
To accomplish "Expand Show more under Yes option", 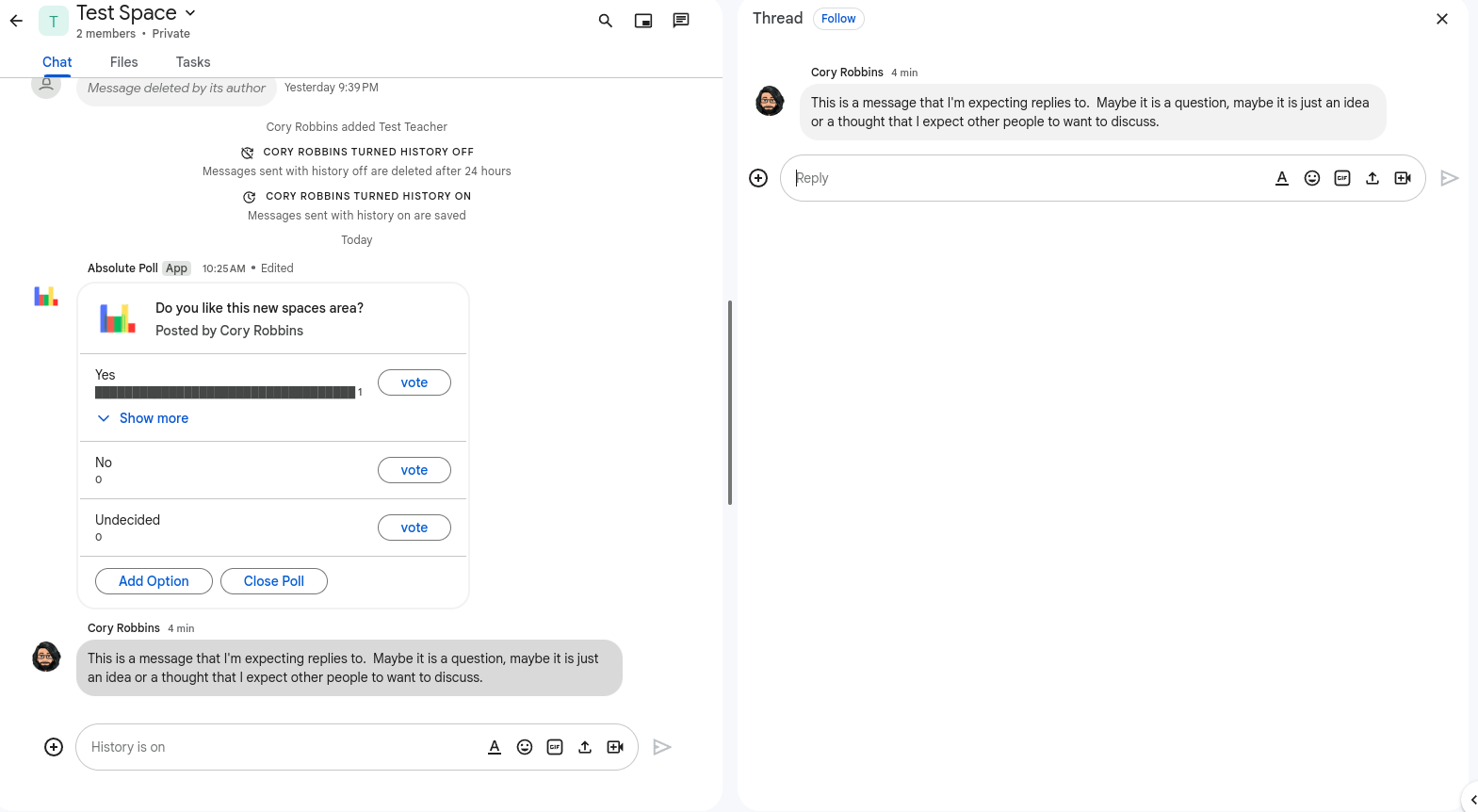I will (x=143, y=418).
